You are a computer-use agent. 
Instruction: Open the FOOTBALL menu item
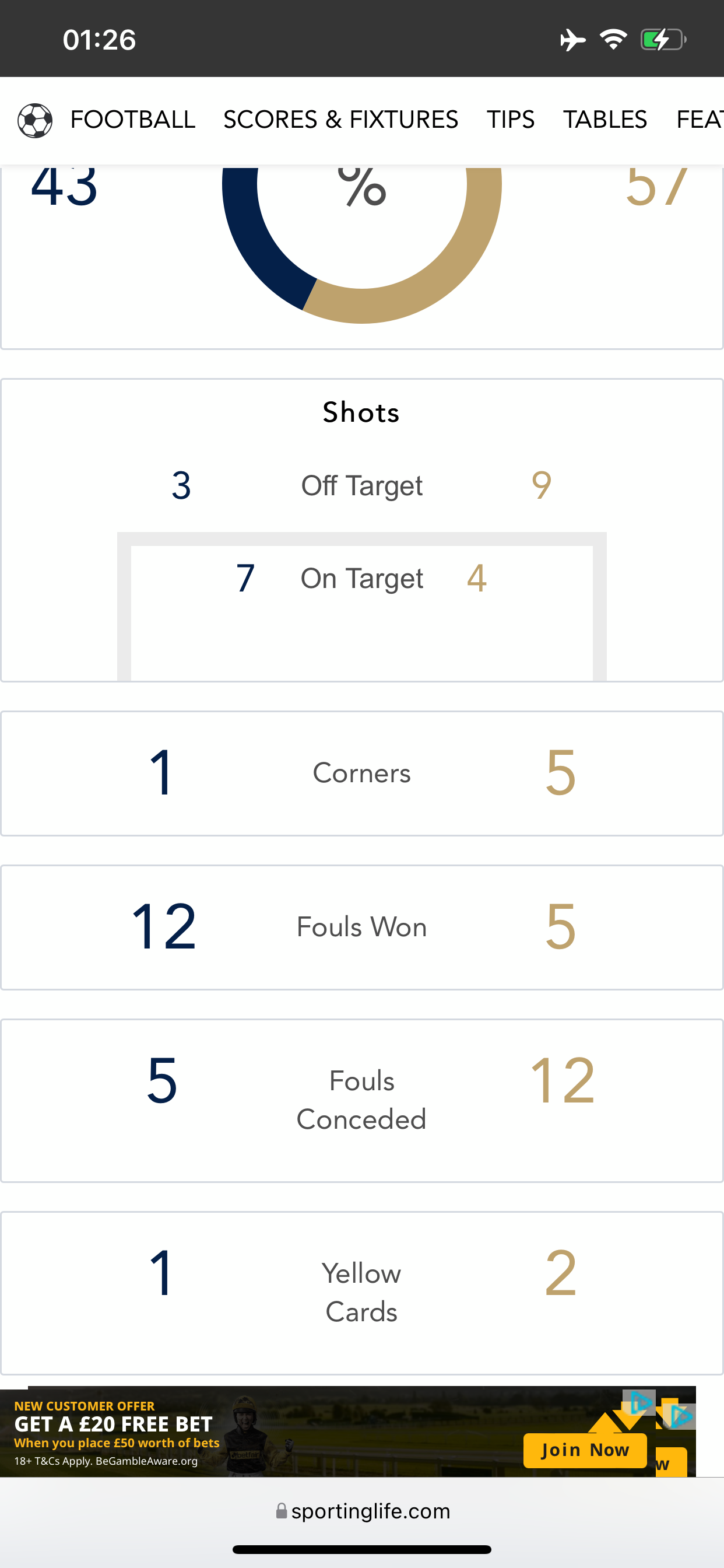pyautogui.click(x=133, y=120)
